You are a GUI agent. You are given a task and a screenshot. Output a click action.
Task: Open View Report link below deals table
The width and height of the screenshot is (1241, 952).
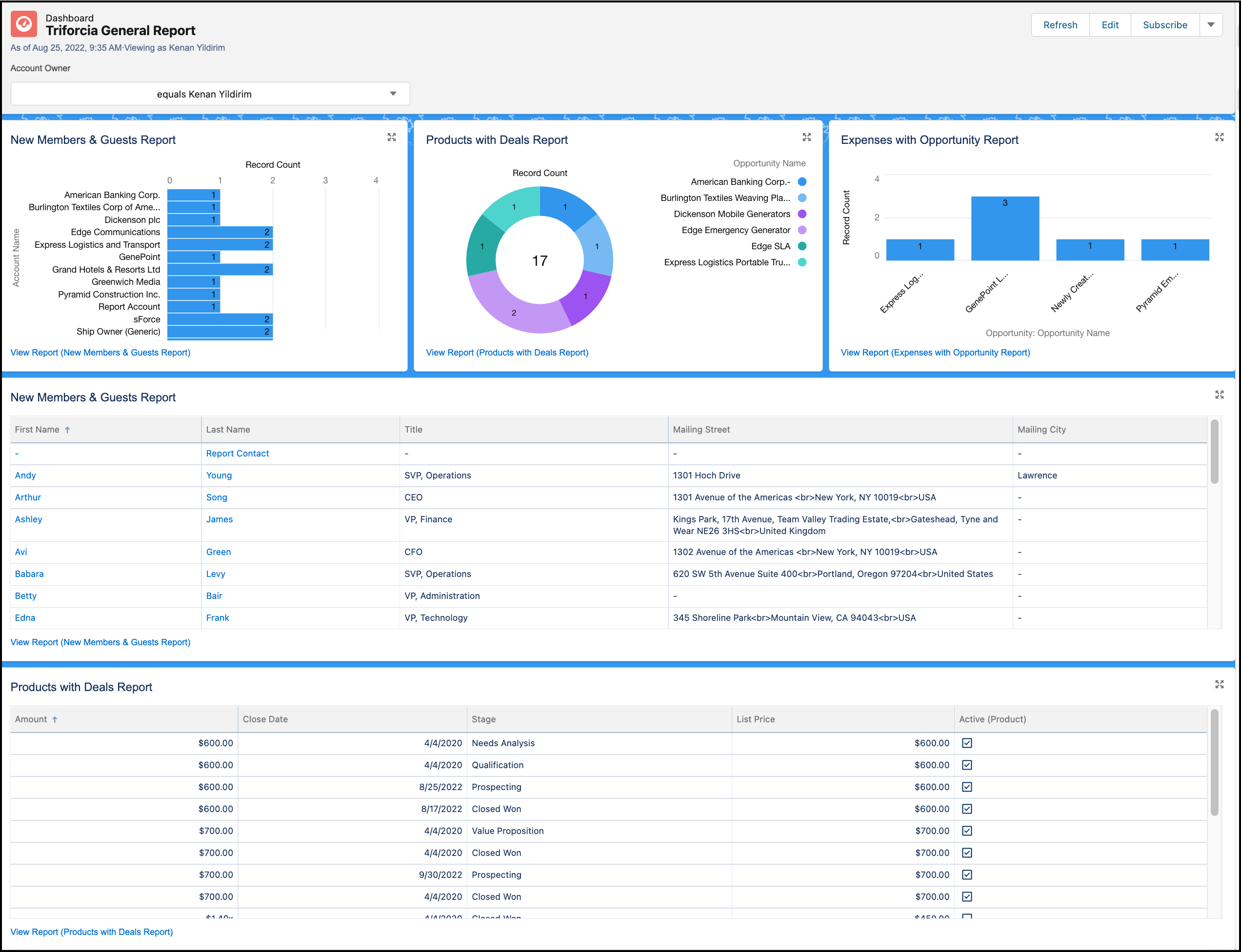pyautogui.click(x=92, y=932)
